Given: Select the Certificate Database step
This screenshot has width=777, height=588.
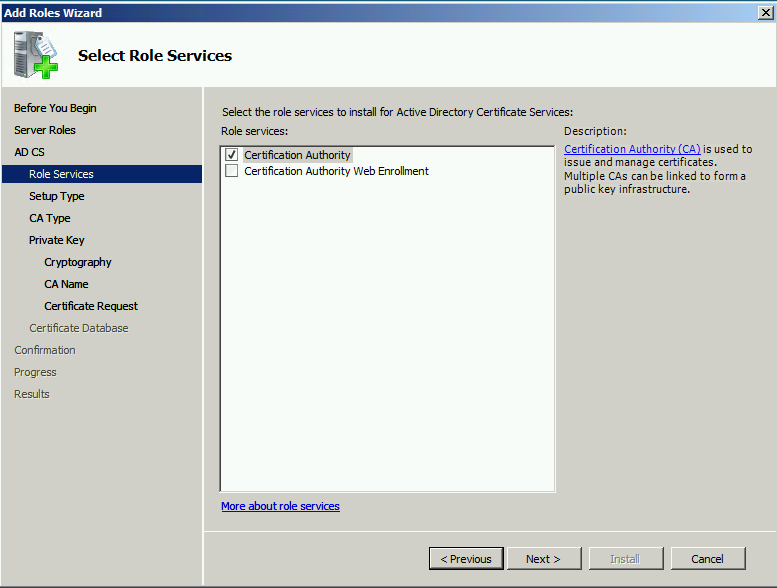Looking at the screenshot, I should click(78, 328).
